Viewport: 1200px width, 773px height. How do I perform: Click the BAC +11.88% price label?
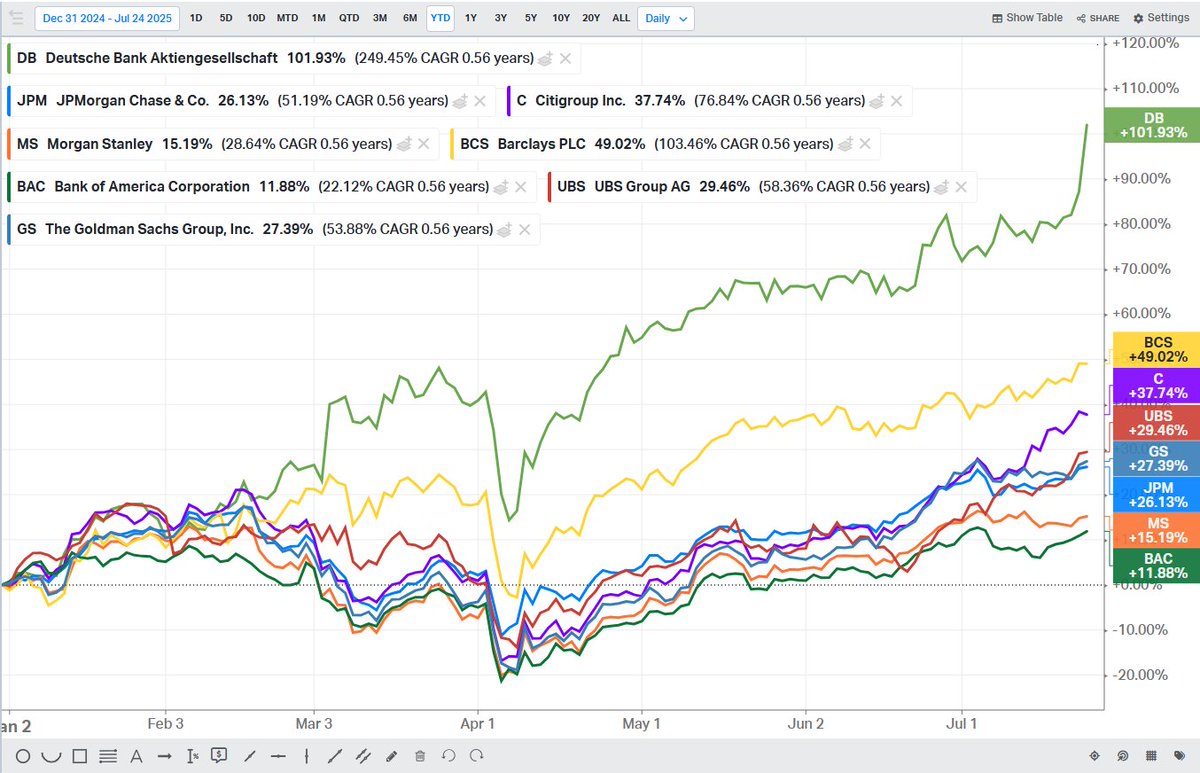pos(1157,565)
